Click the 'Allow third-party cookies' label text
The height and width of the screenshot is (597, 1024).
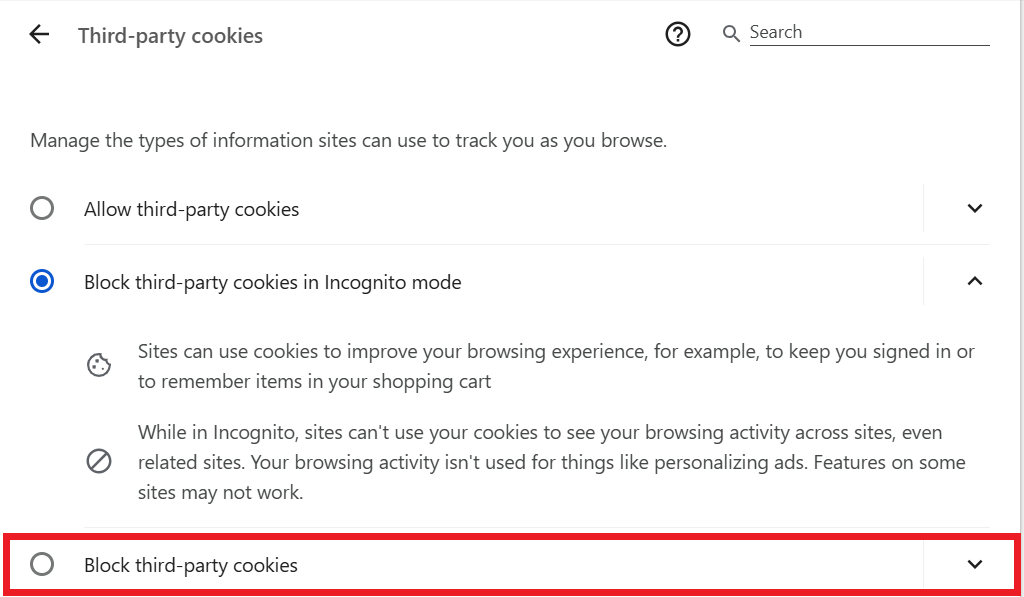coord(191,209)
